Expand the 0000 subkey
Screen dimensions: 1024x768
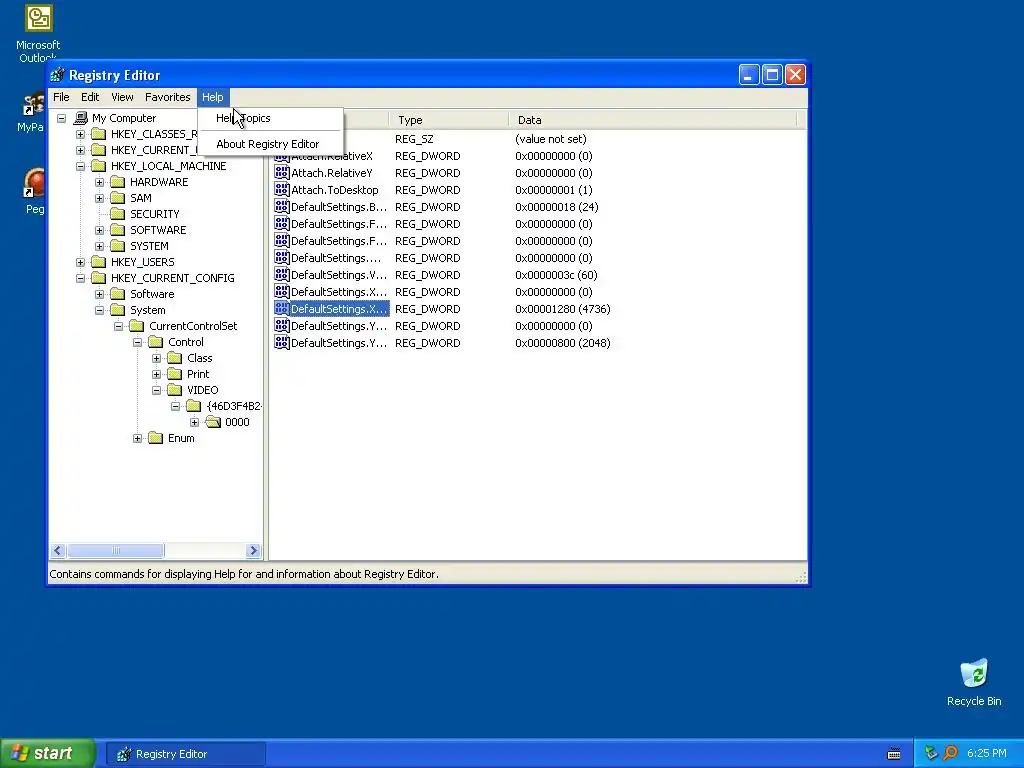coord(195,422)
